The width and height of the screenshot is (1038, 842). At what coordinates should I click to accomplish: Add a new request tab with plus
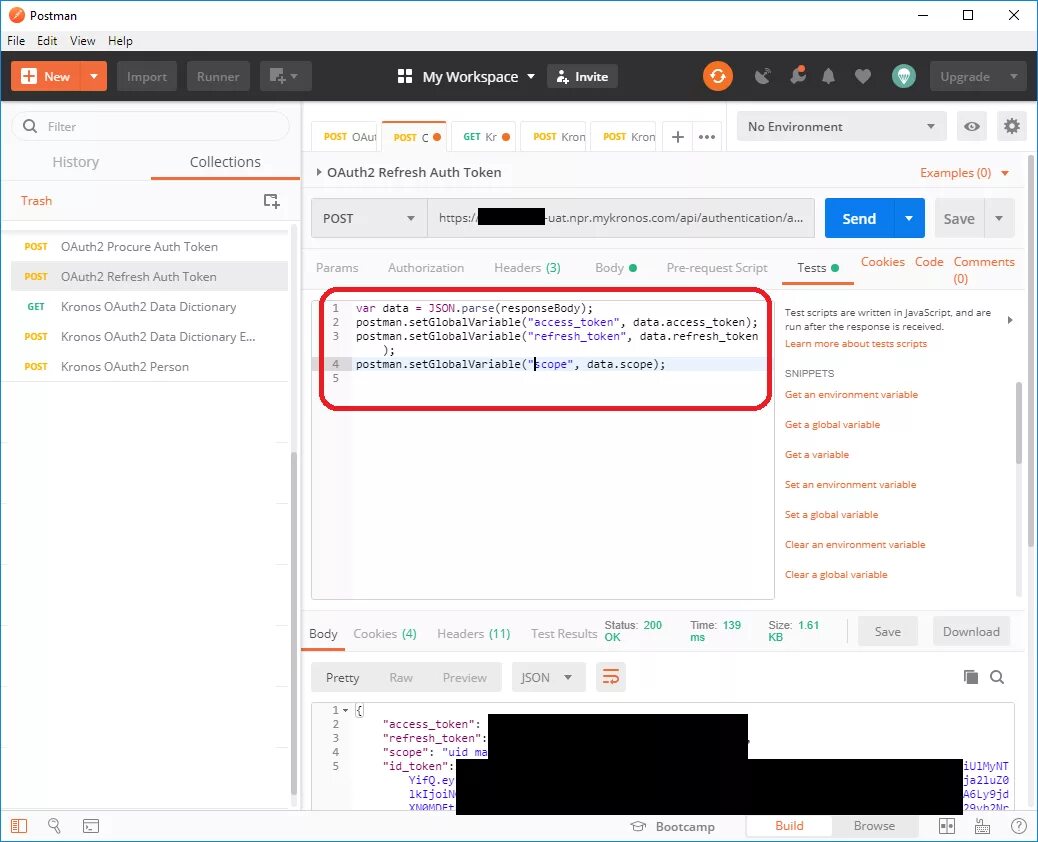678,137
